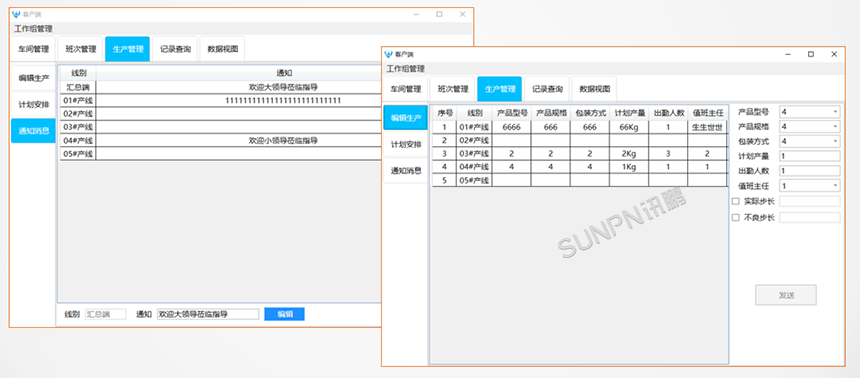Select 通知消息 sidebar item in back window

coord(33,131)
